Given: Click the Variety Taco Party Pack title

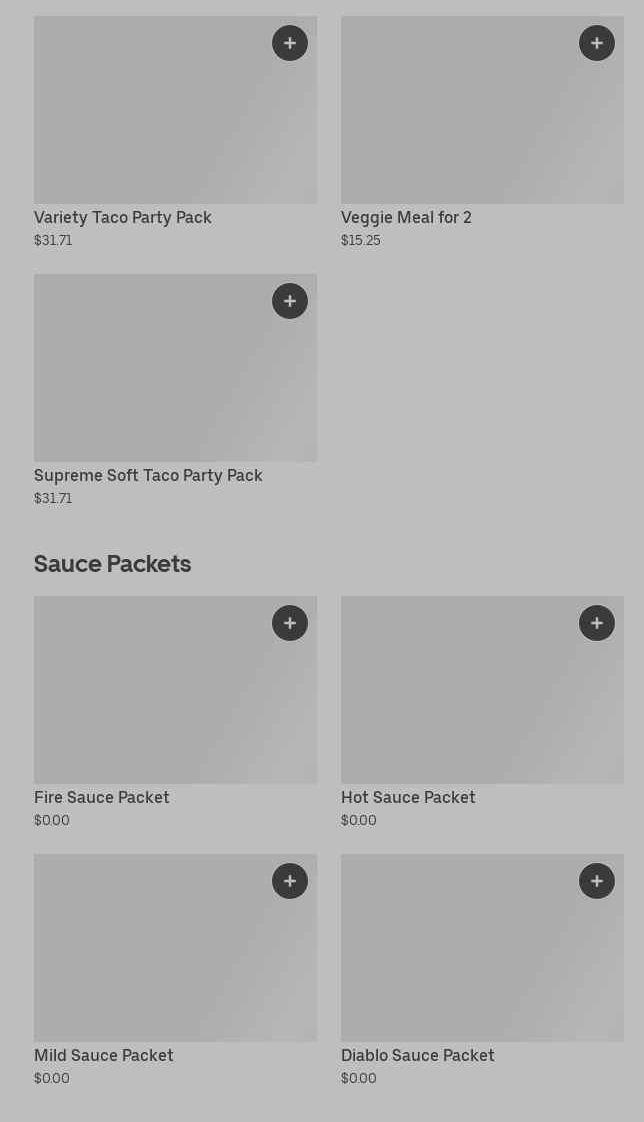Looking at the screenshot, I should coord(123,218).
